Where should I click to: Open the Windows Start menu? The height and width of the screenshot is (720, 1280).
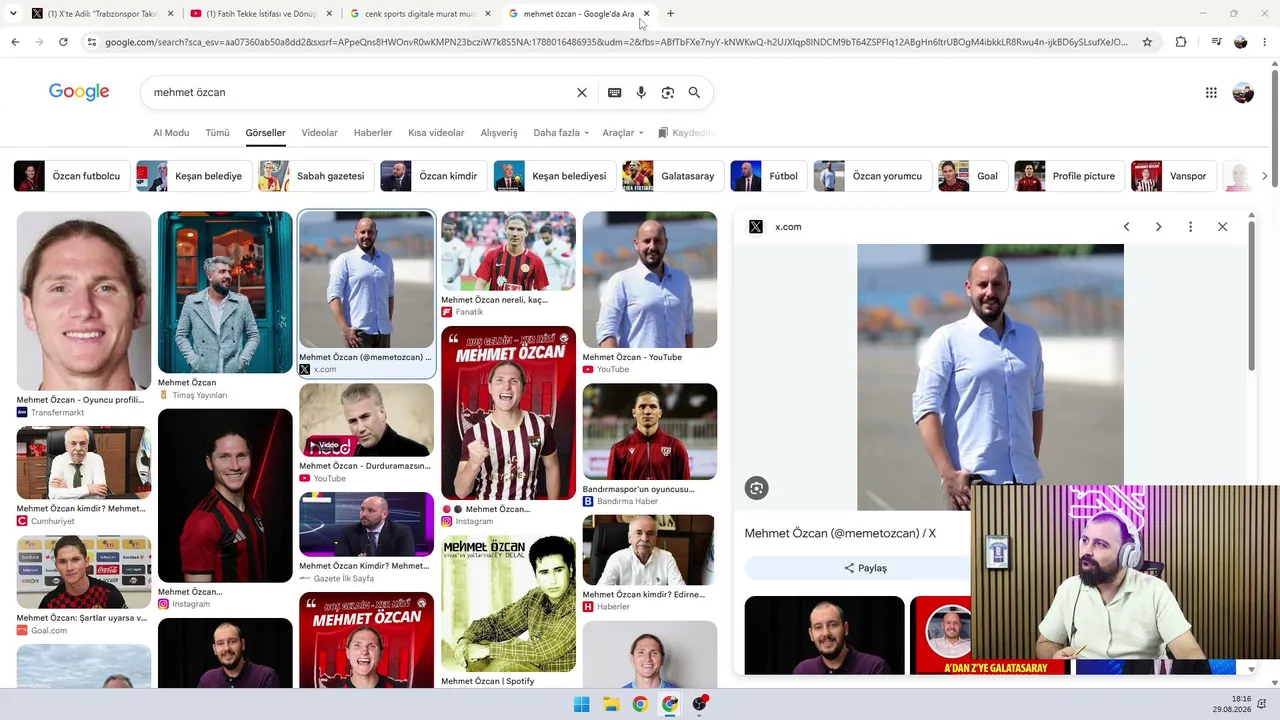click(581, 704)
